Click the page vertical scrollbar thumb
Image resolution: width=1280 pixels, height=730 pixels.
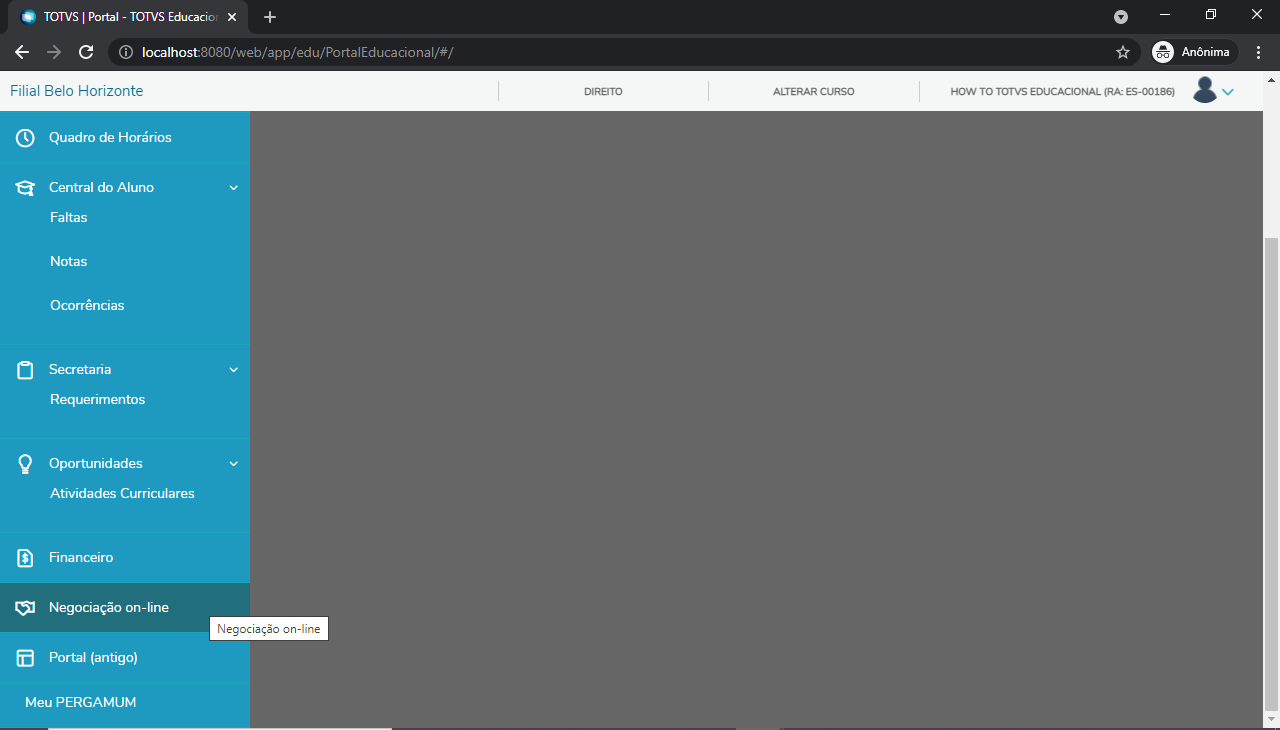pos(1271,472)
